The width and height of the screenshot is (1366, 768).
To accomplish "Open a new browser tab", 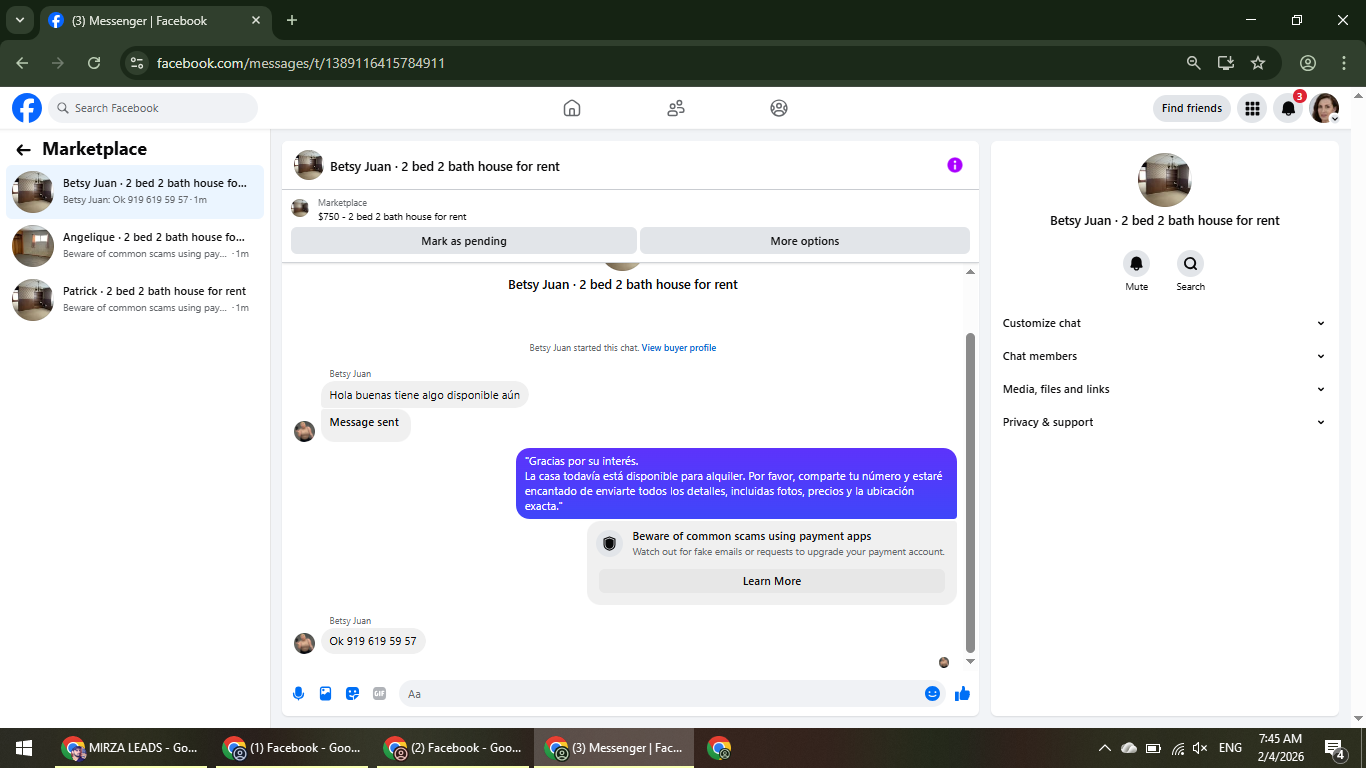I will click(x=292, y=20).
